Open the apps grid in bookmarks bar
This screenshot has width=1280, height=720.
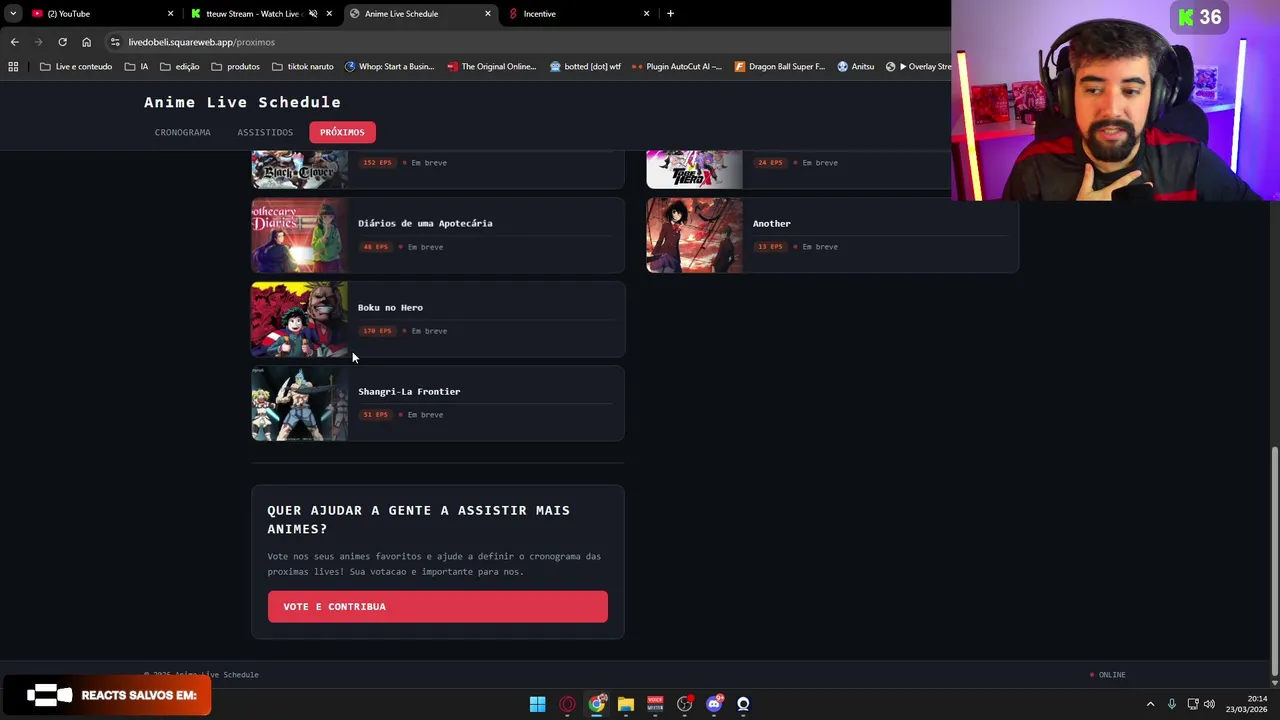(13, 67)
